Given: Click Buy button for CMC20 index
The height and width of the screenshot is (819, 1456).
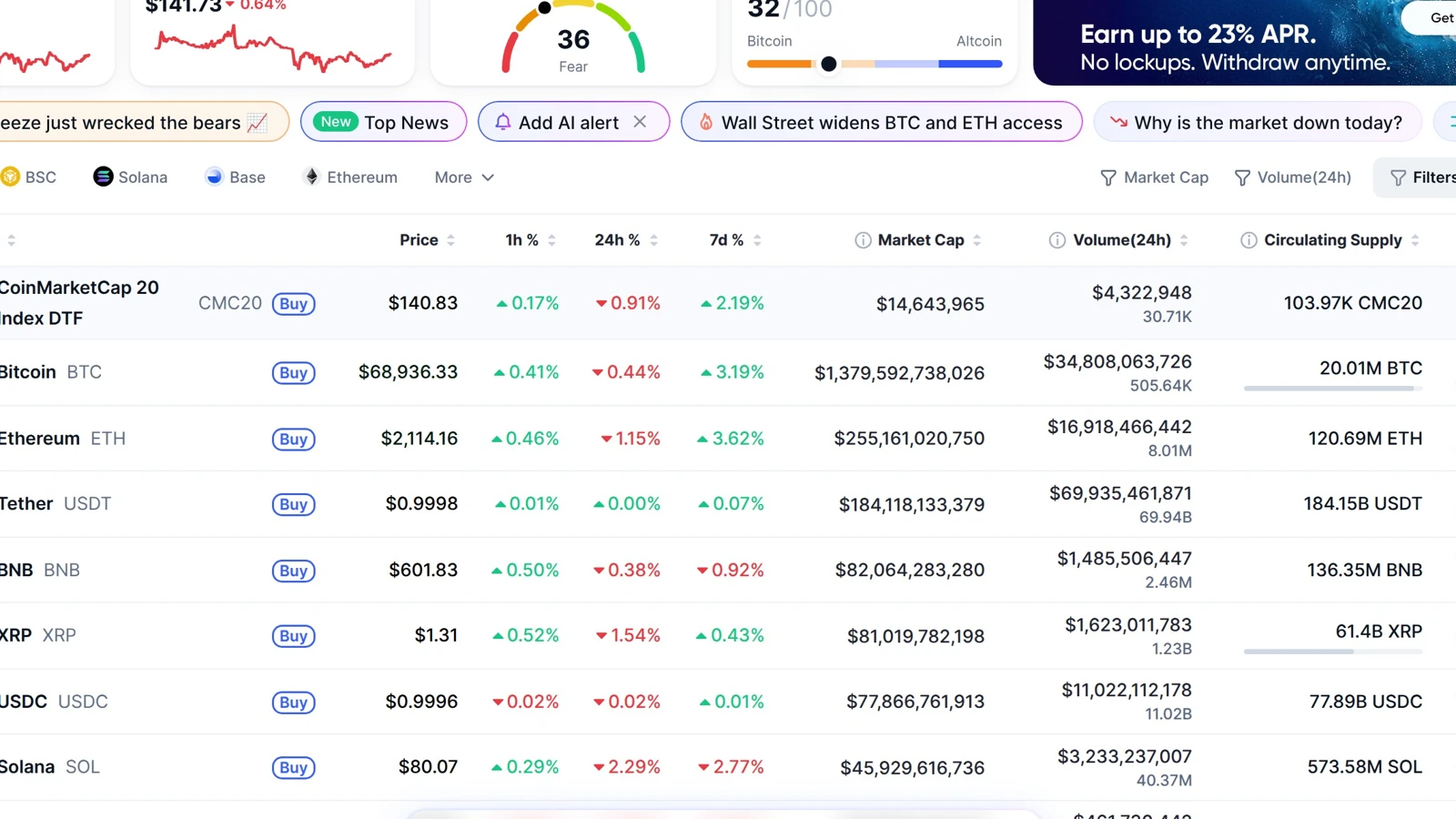Looking at the screenshot, I should (x=293, y=304).
